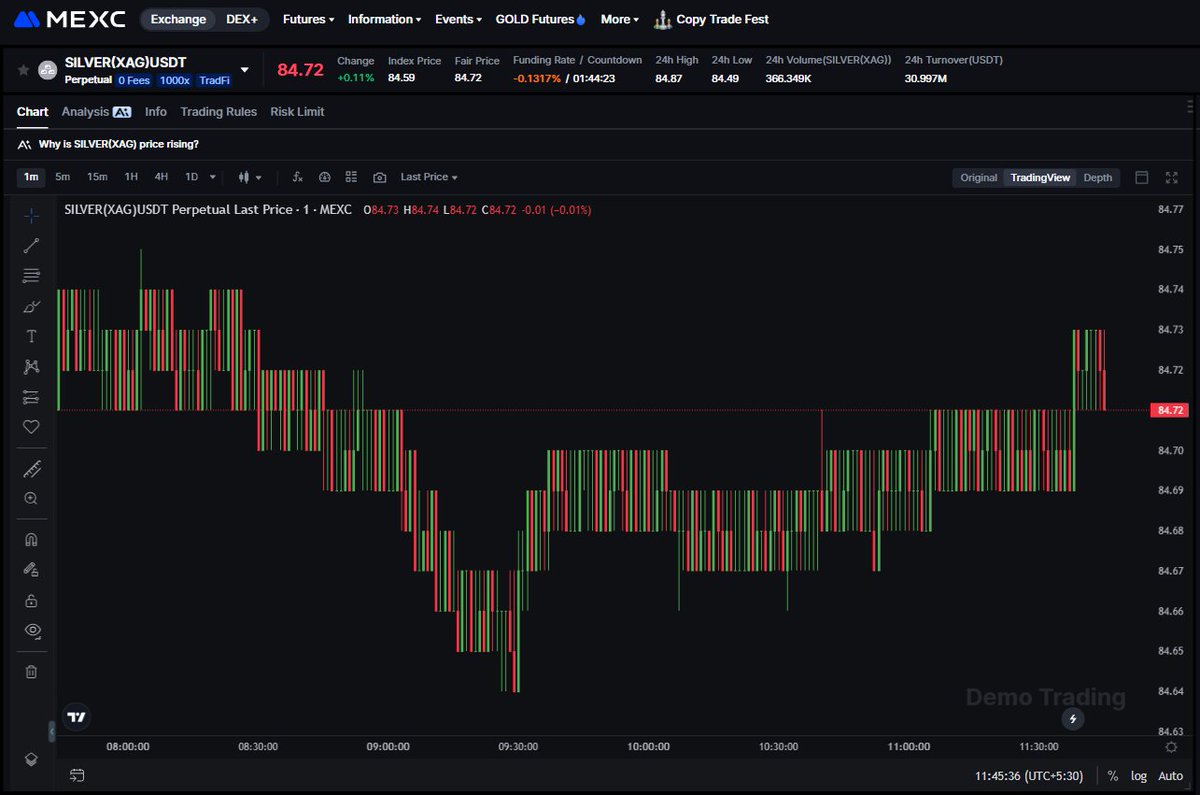1200x795 pixels.
Task: Open the candlestick chart type dropdown
Action: (x=250, y=177)
